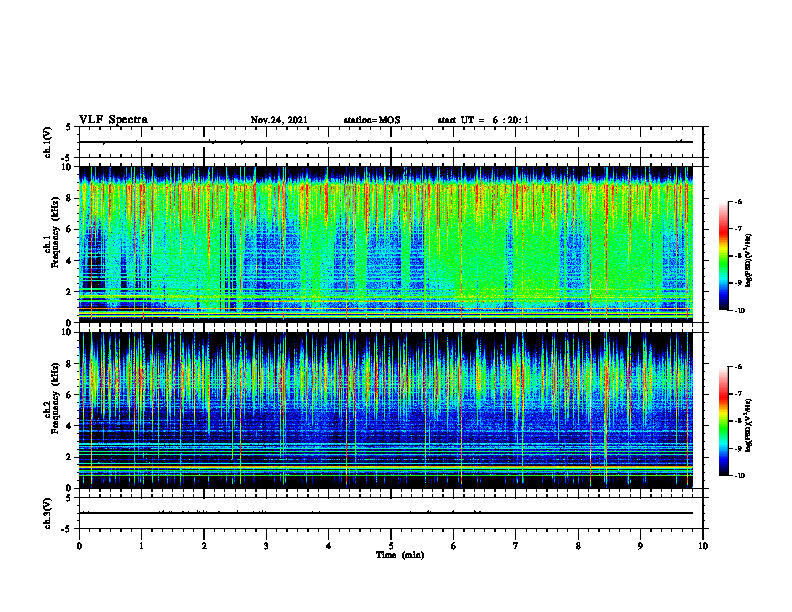Click tick label "10" on the Time axis
This screenshot has height=612, width=792.
coord(703,546)
